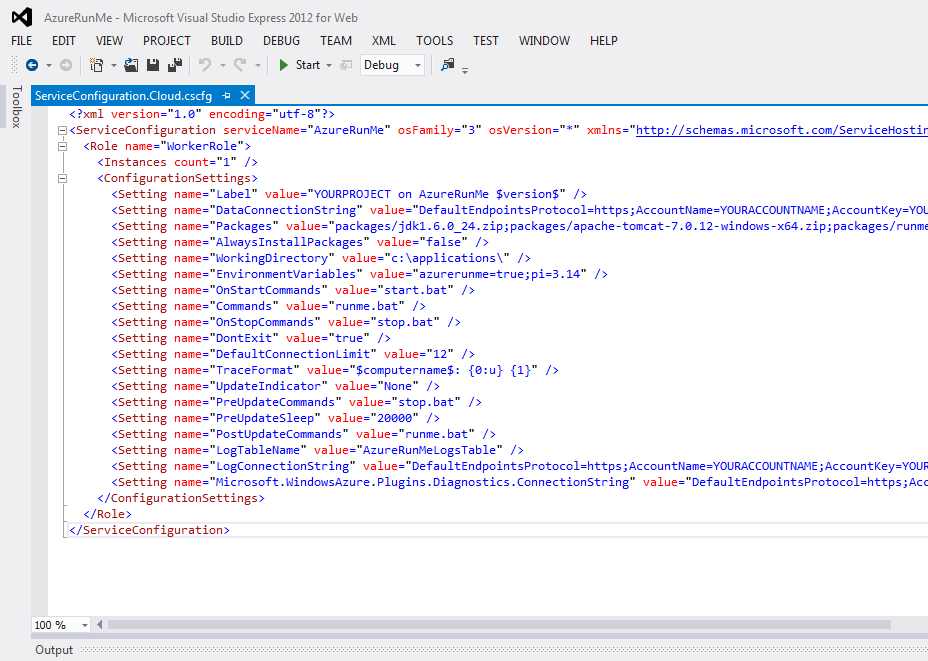The height and width of the screenshot is (661, 928).
Task: Select the ServiceConfiguration.Cloud.cscfg tab
Action: click(123, 96)
